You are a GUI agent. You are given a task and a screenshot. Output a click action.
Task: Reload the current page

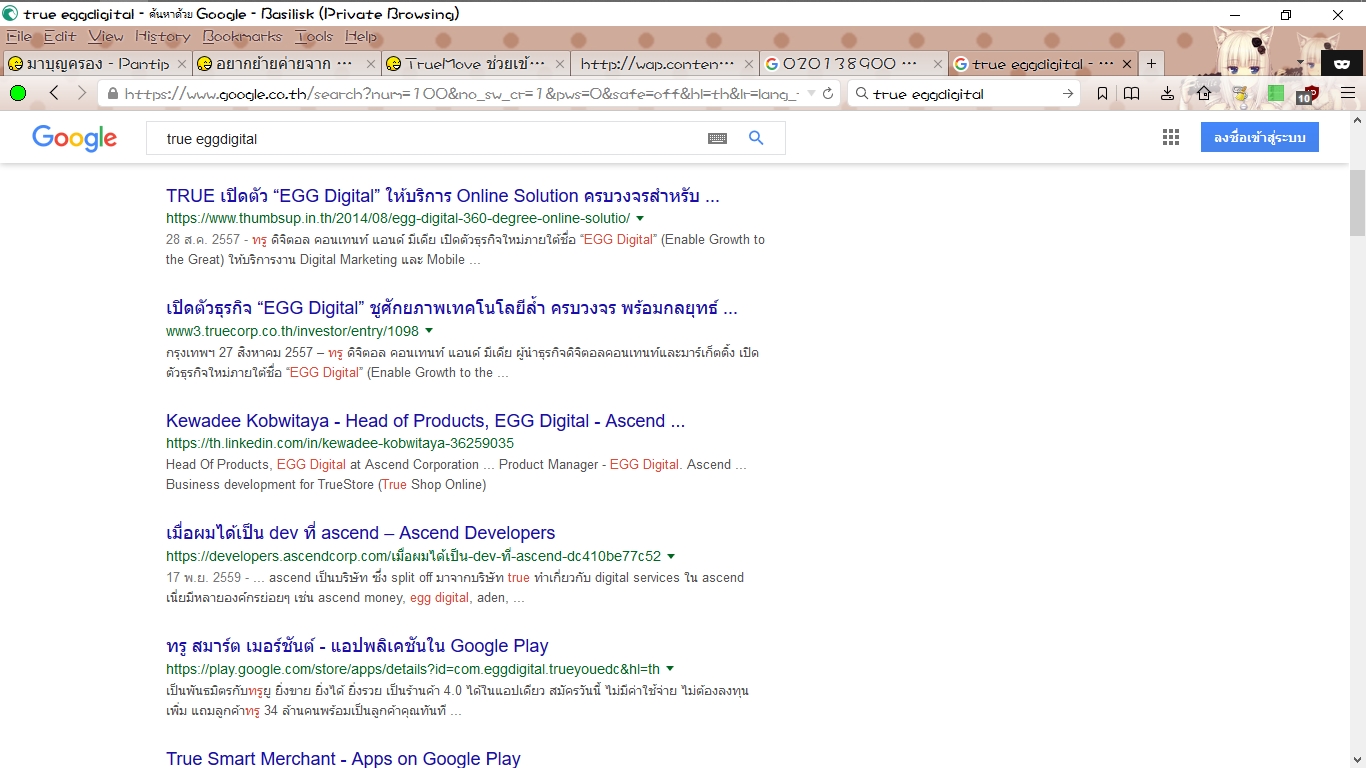828,94
